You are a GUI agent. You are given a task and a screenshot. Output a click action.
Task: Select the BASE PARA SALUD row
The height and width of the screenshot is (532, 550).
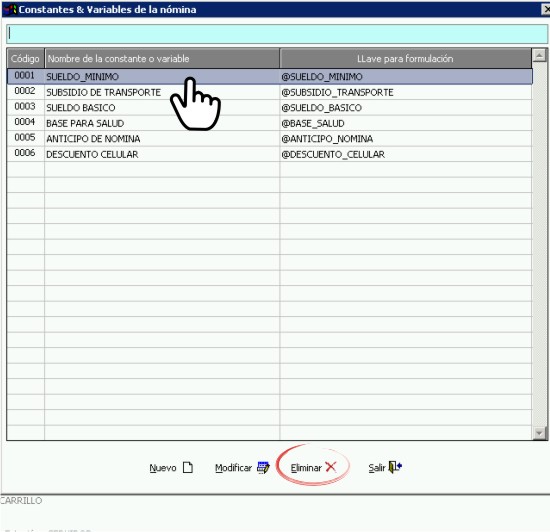[x=269, y=123]
